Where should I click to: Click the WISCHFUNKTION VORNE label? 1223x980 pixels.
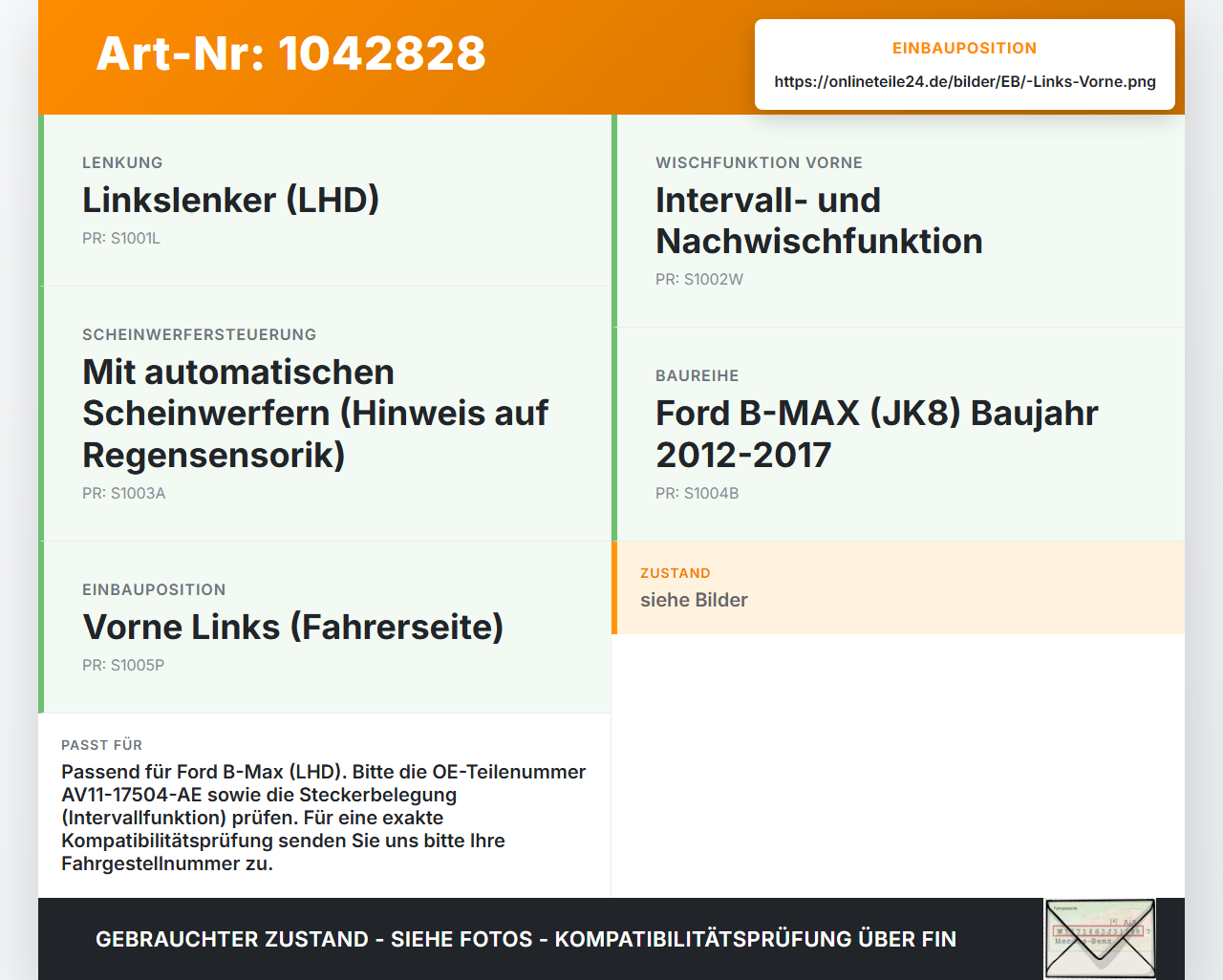click(x=759, y=162)
